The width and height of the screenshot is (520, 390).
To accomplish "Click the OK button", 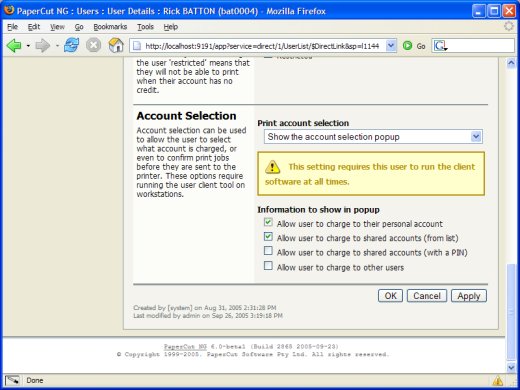I will tap(390, 296).
